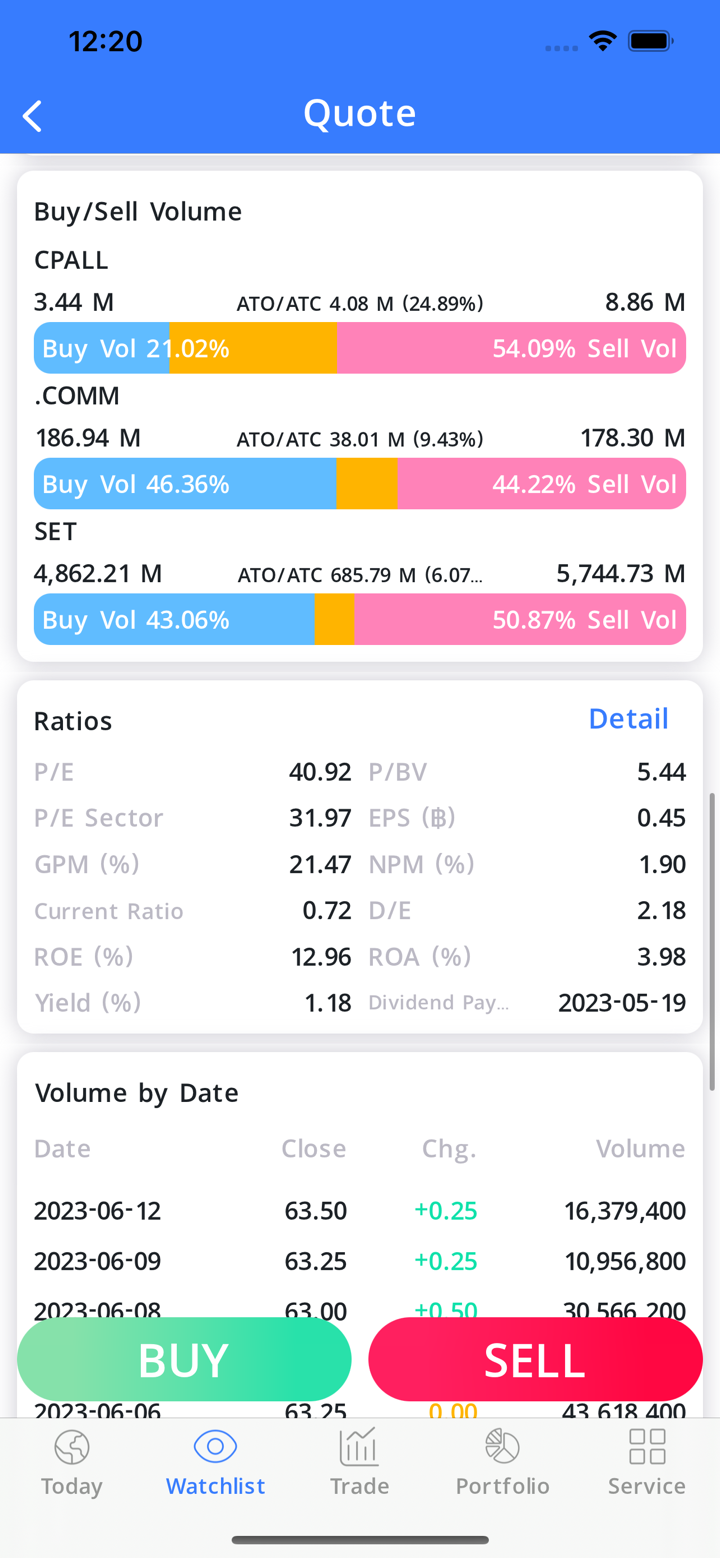Tap the Quote page title

click(359, 113)
